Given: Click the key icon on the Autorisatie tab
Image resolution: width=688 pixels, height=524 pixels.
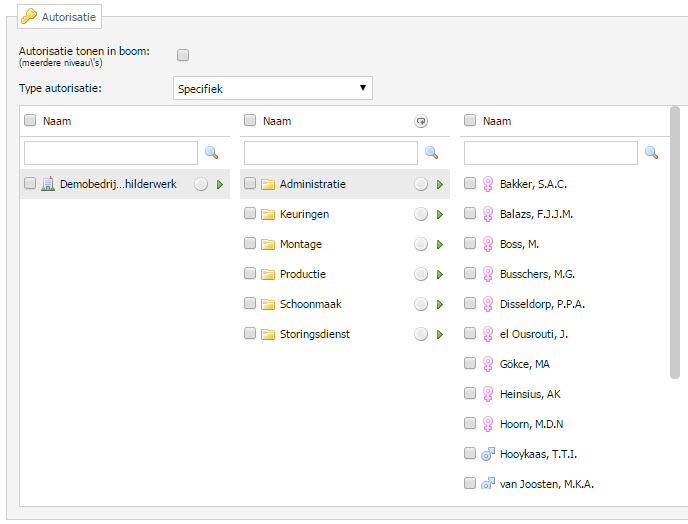Looking at the screenshot, I should coord(30,16).
